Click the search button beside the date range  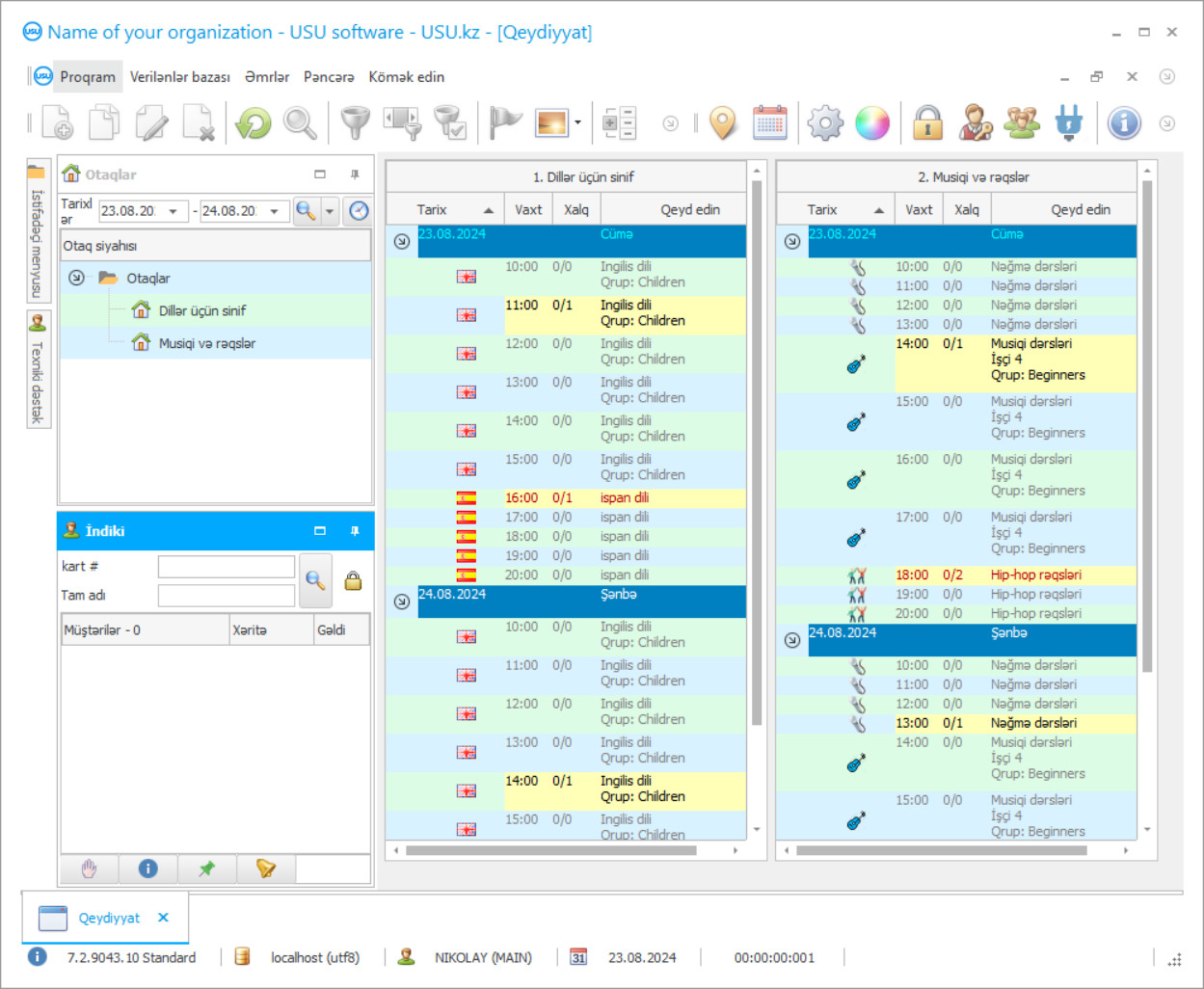click(x=306, y=210)
